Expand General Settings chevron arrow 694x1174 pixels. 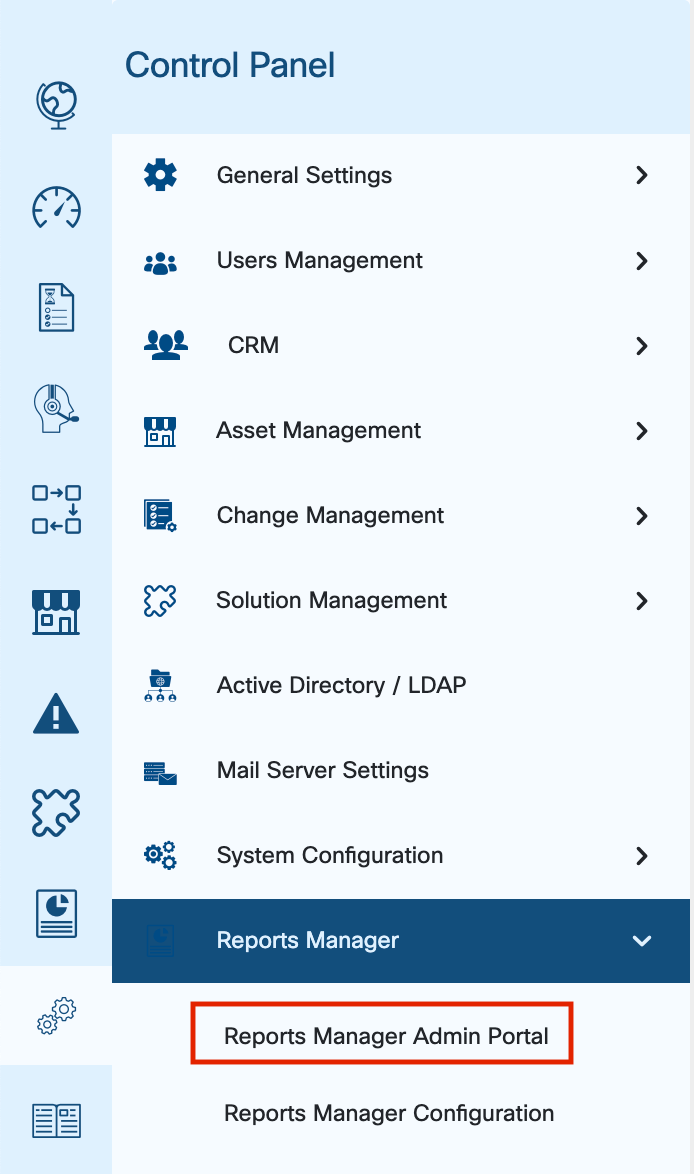(x=642, y=175)
